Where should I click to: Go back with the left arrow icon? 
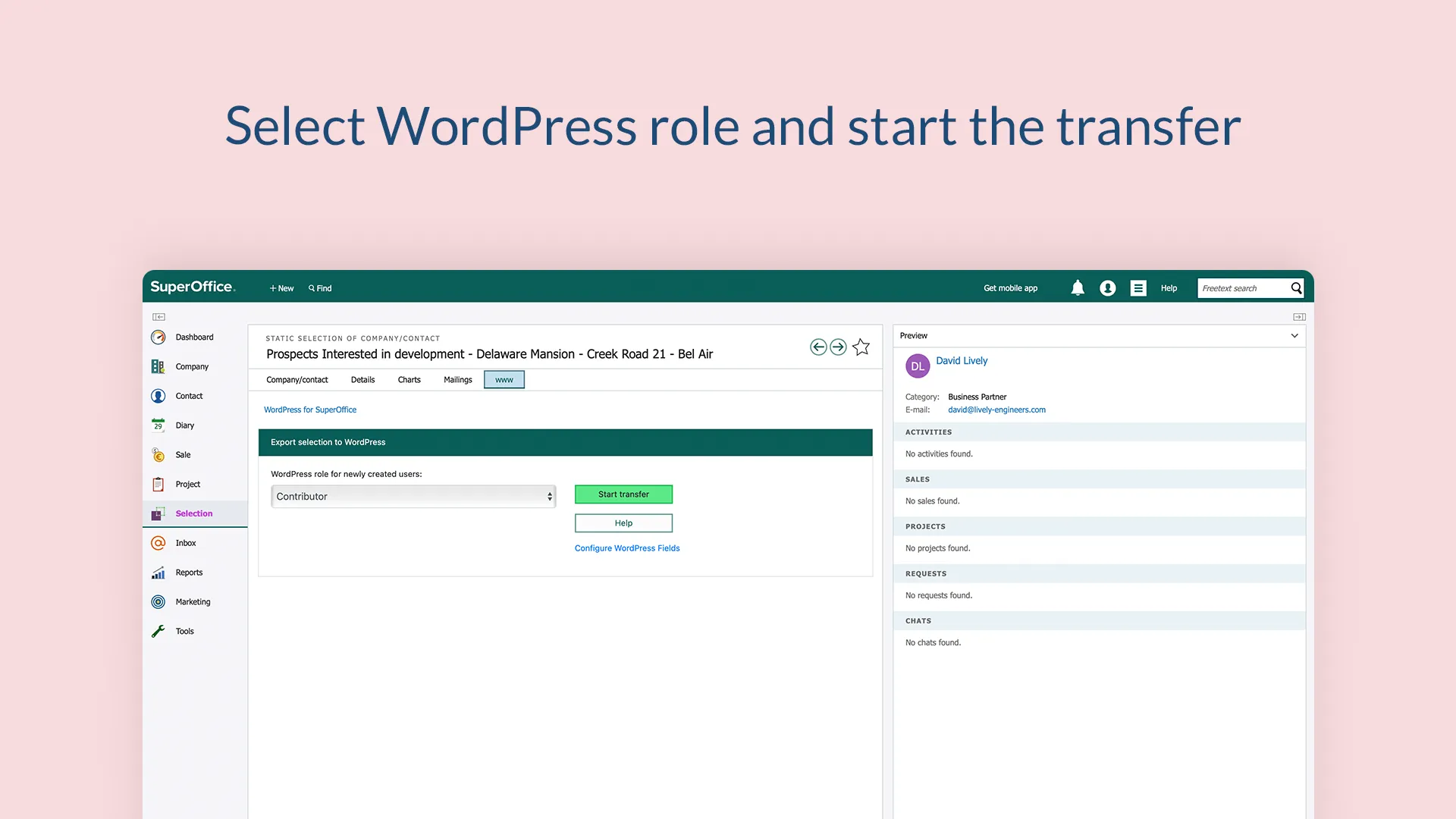pos(818,347)
